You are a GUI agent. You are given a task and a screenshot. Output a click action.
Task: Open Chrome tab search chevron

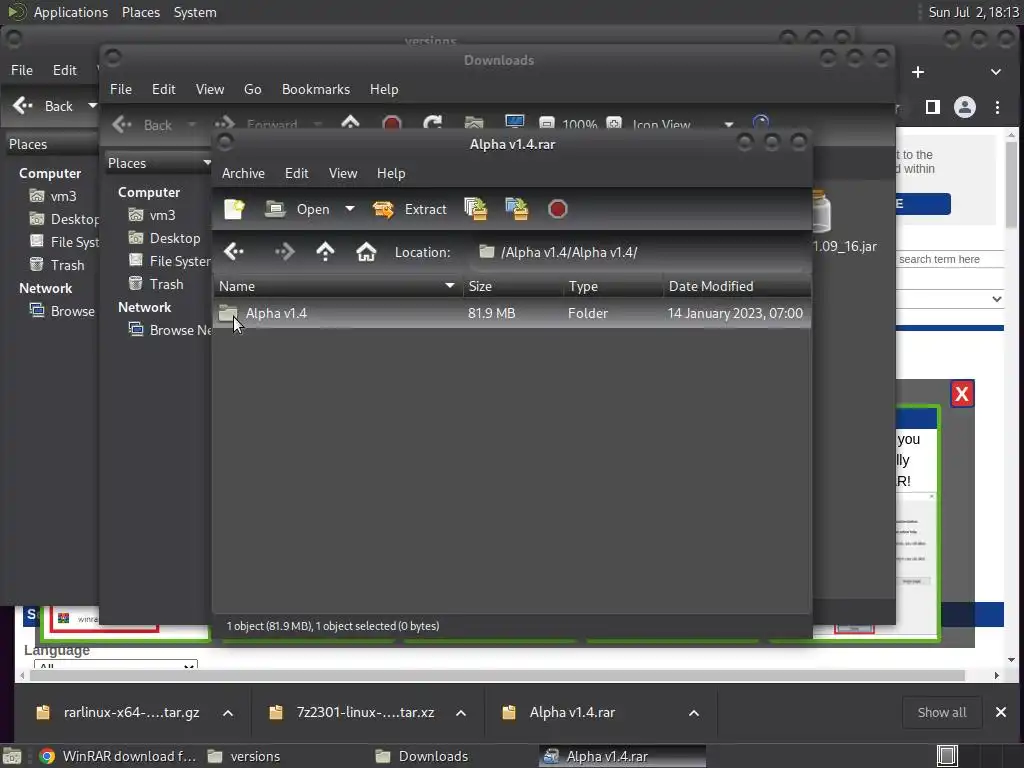[x=996, y=72]
